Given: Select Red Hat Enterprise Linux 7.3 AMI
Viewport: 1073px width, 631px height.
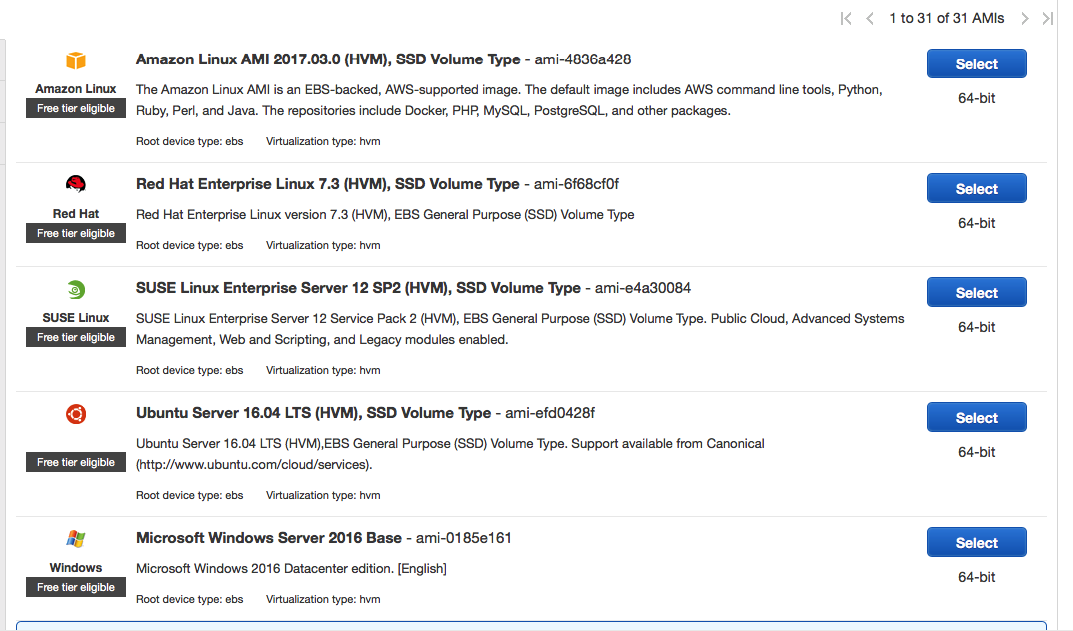Looking at the screenshot, I should click(x=977, y=188).
